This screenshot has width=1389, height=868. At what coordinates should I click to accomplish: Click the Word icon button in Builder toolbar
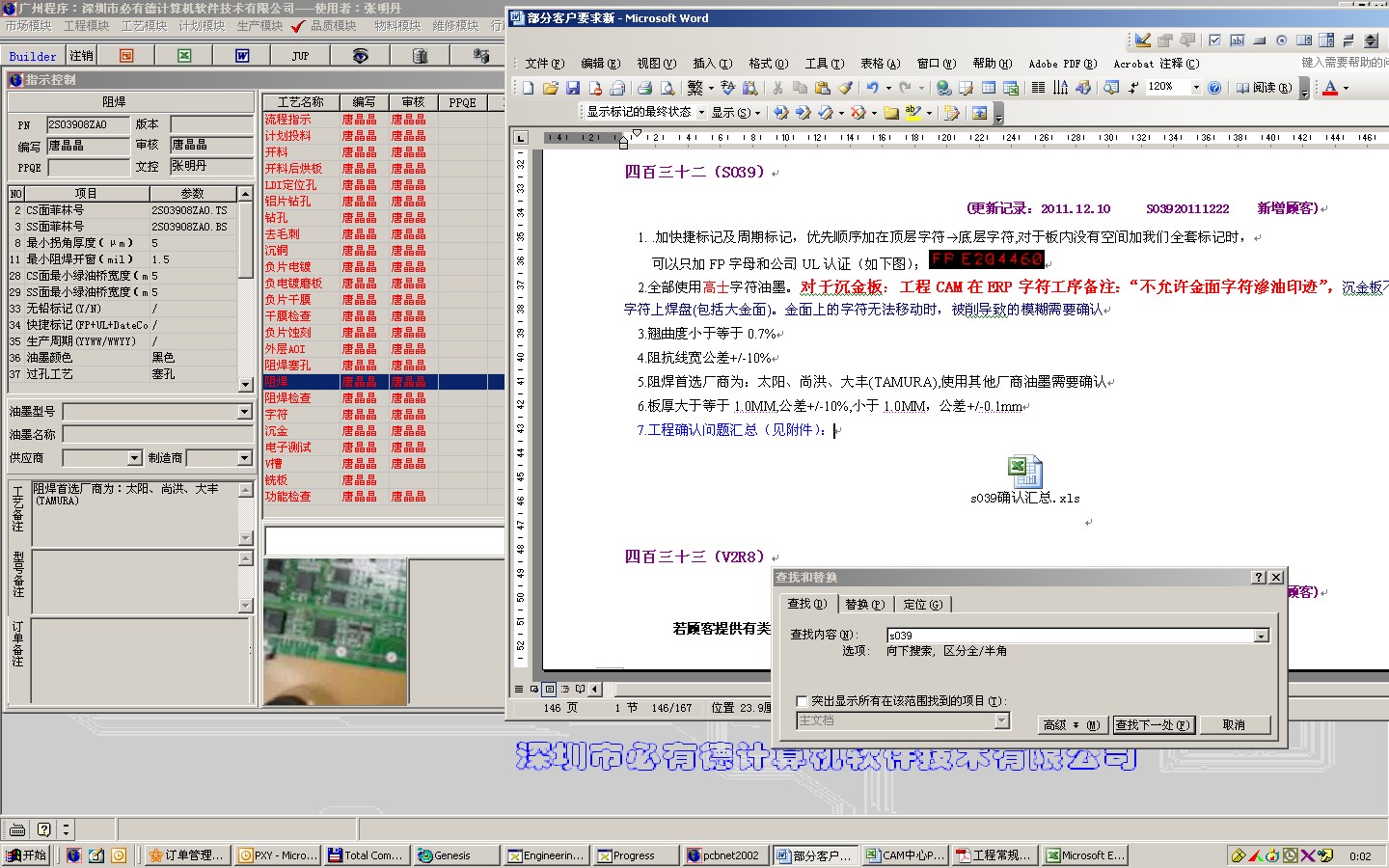click(242, 56)
